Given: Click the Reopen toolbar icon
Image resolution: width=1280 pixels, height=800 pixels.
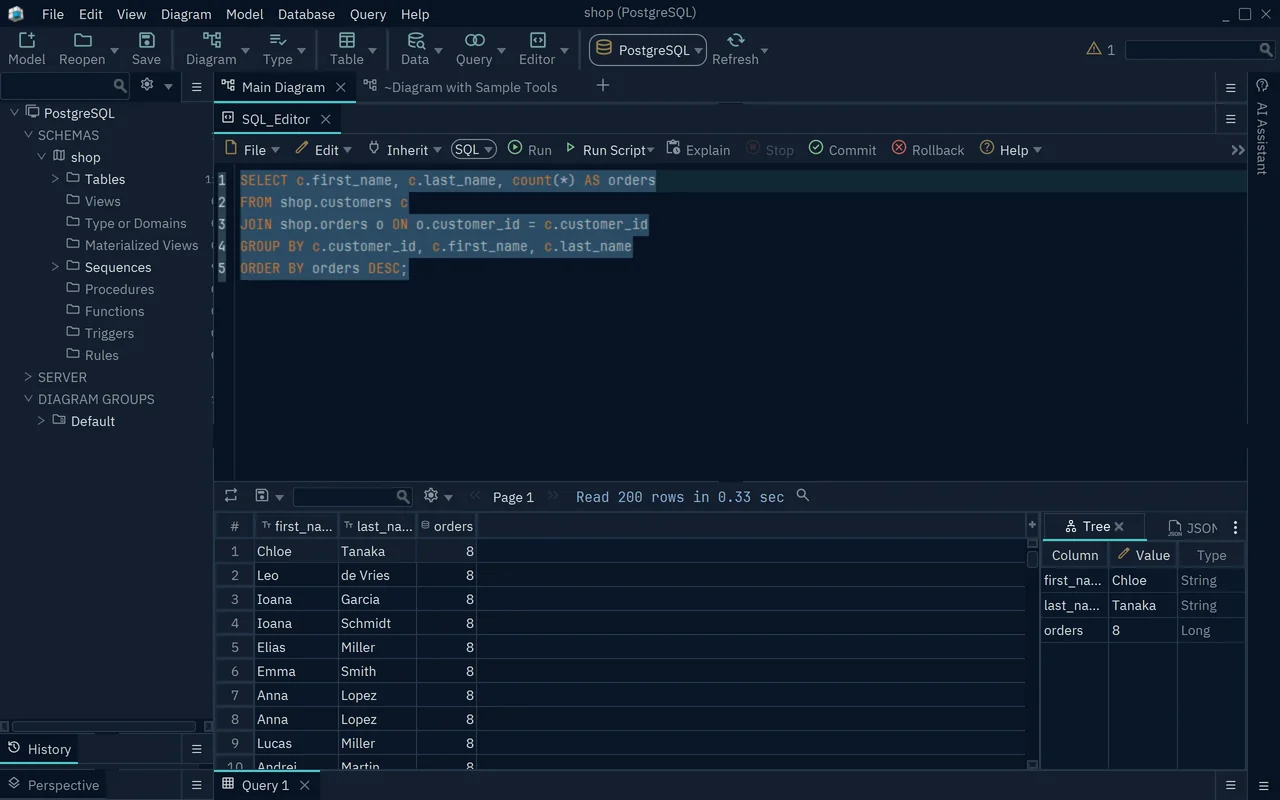Looking at the screenshot, I should (x=82, y=48).
